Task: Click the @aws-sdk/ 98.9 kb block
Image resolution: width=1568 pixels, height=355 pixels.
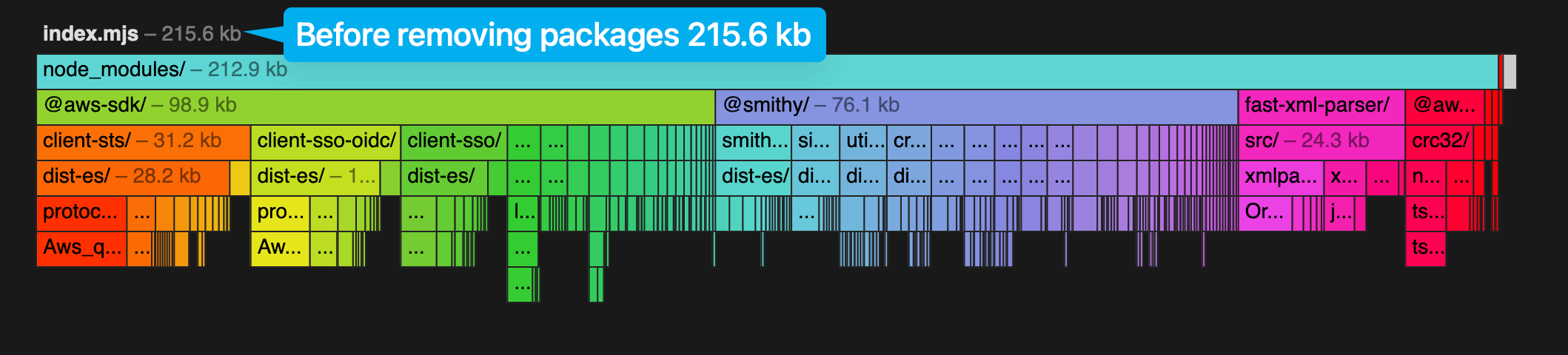Action: pyautogui.click(x=375, y=106)
